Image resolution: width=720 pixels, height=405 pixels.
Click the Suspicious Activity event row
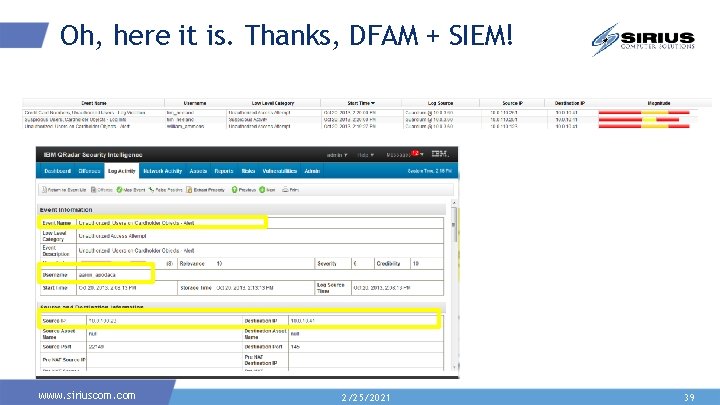[358, 119]
